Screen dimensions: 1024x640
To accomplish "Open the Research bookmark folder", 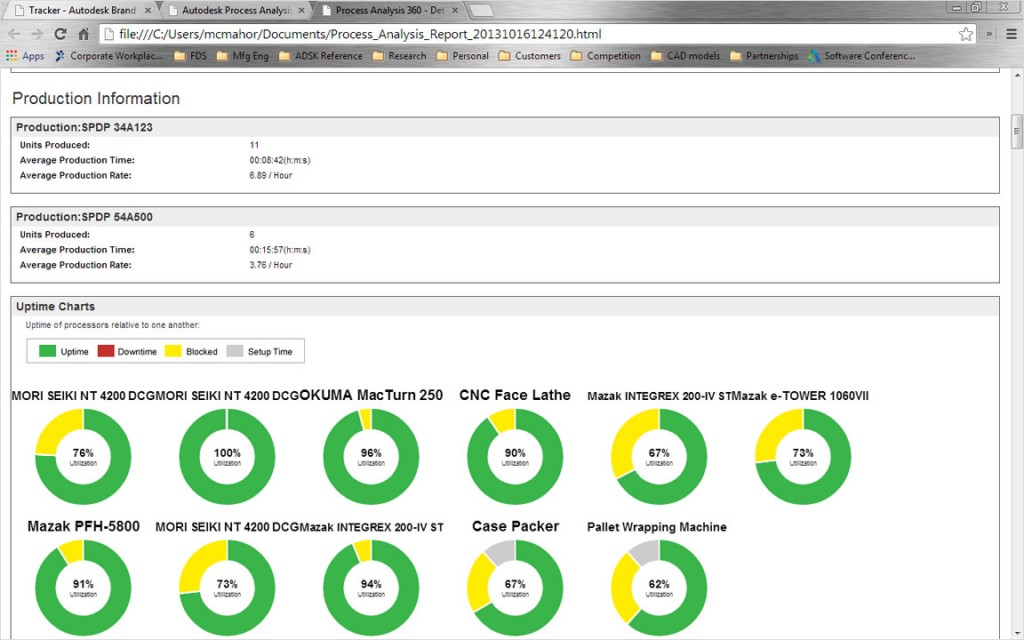I will tap(399, 56).
